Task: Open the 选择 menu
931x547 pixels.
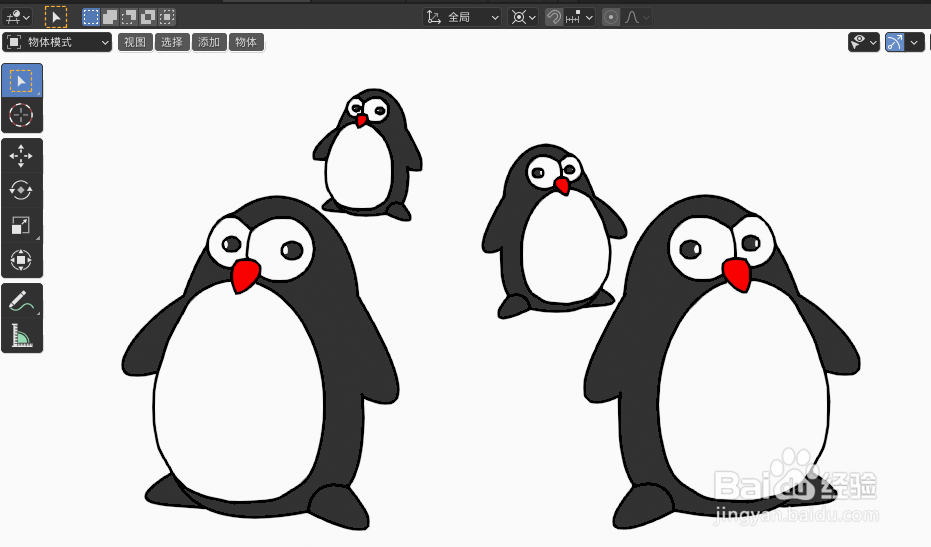Action: tap(172, 42)
